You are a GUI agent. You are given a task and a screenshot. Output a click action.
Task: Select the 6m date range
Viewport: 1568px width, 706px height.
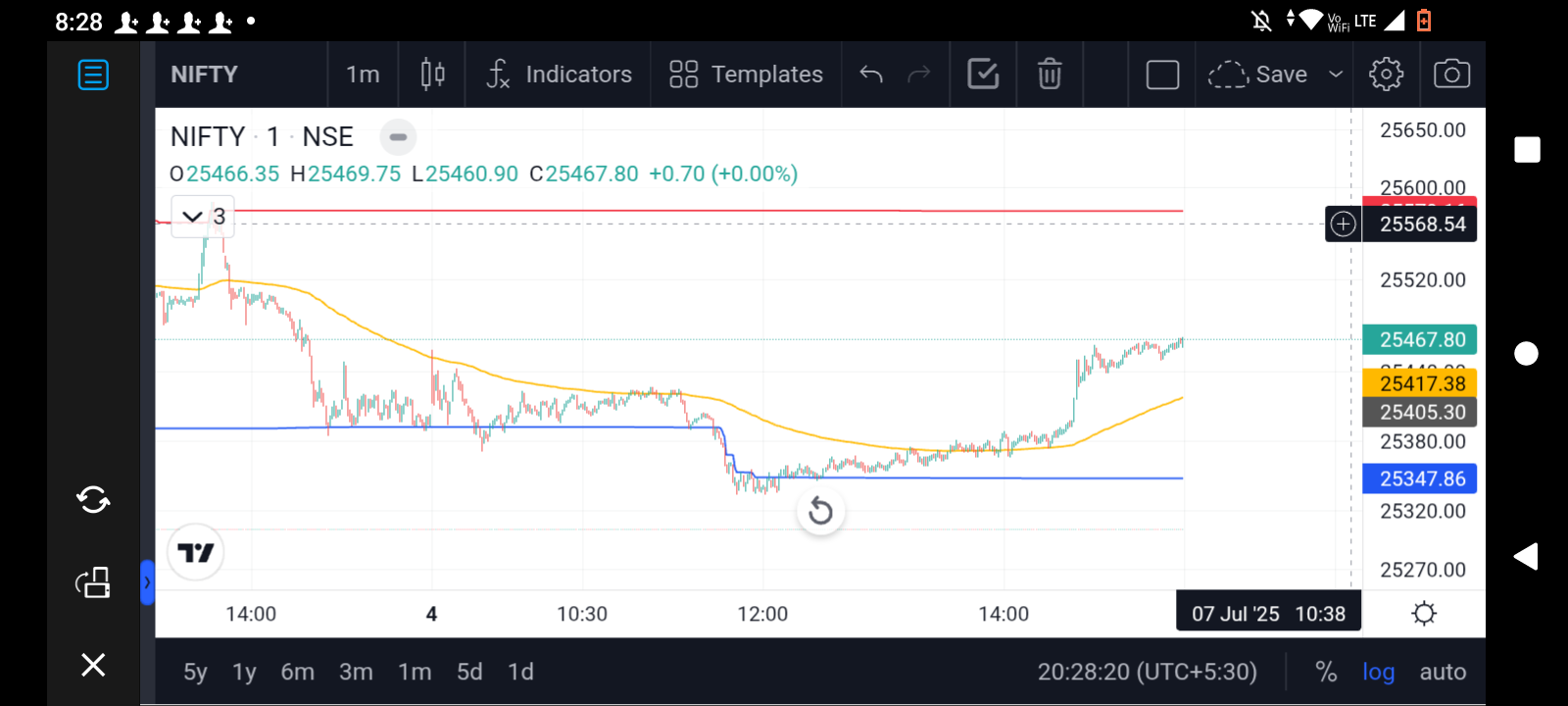(x=298, y=672)
